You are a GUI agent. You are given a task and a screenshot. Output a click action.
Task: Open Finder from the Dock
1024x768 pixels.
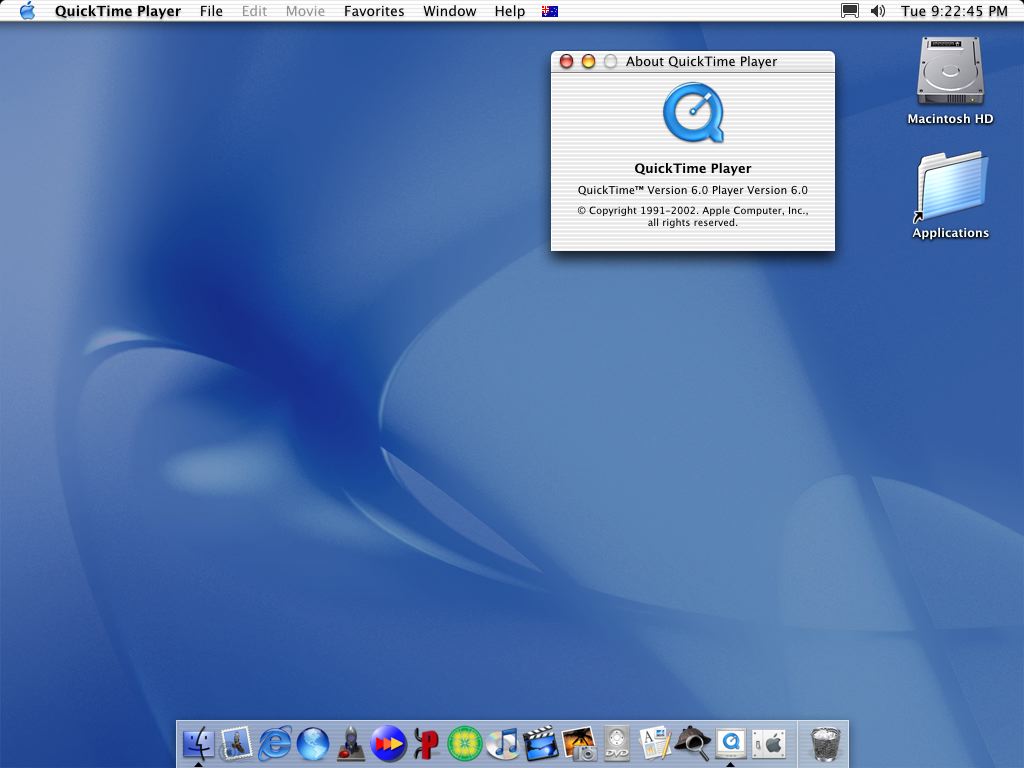pyautogui.click(x=199, y=743)
